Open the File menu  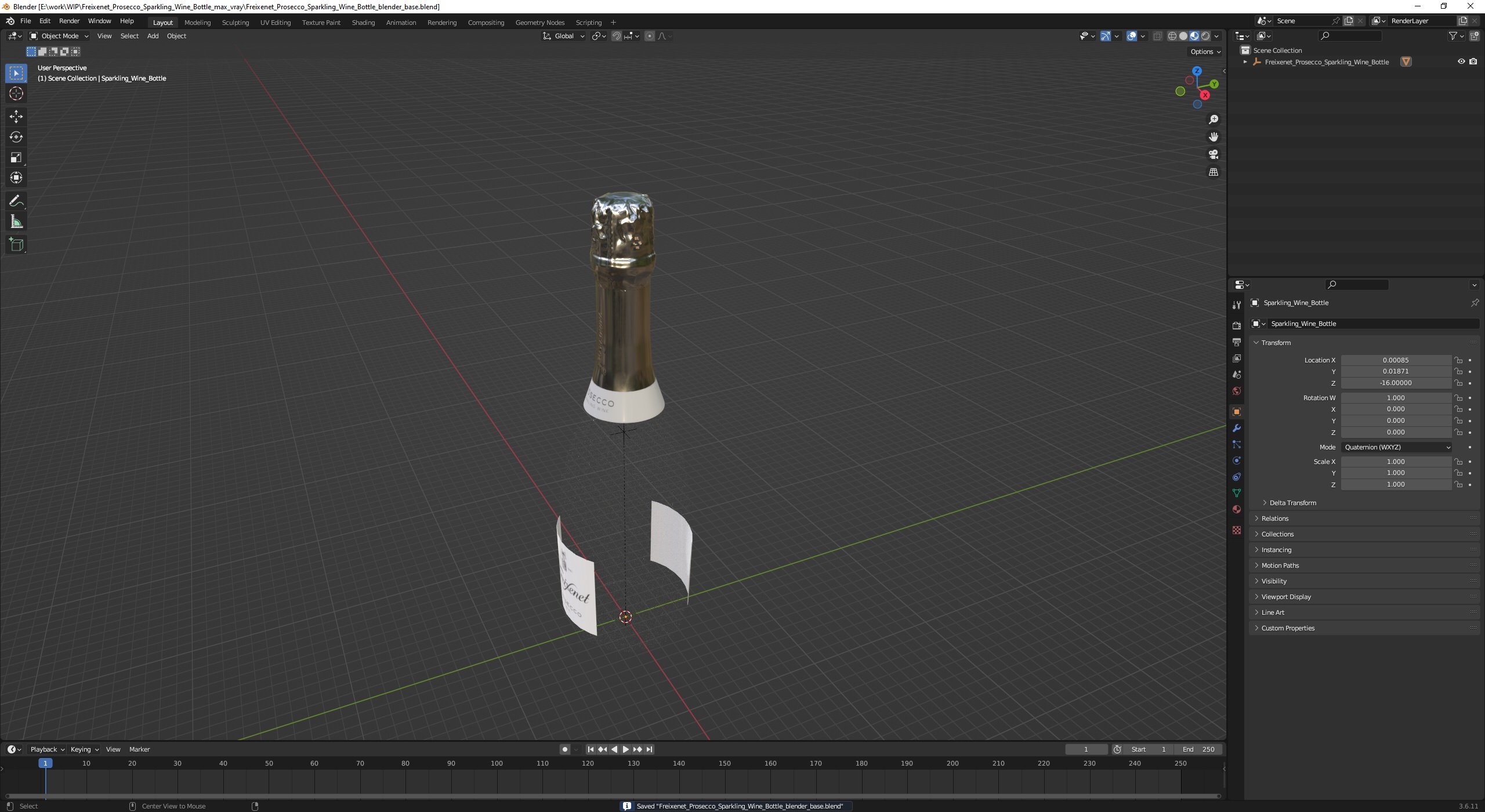26,21
